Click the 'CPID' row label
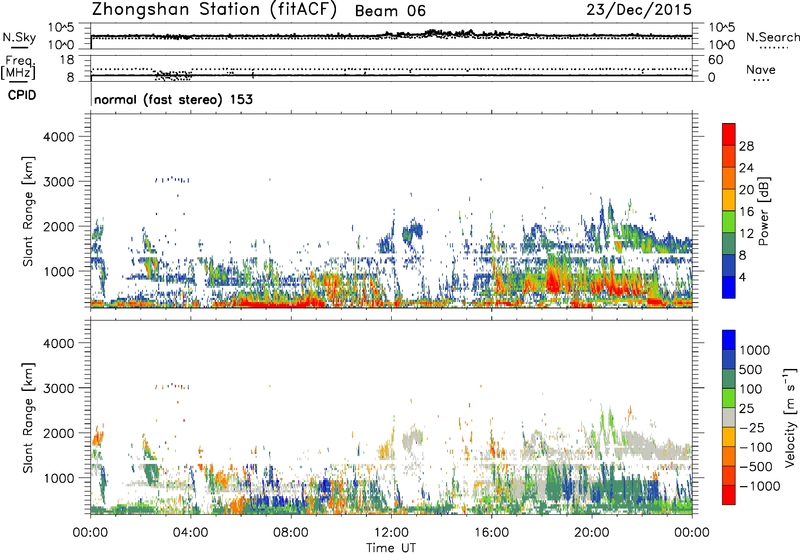The image size is (800, 554). tap(22, 95)
